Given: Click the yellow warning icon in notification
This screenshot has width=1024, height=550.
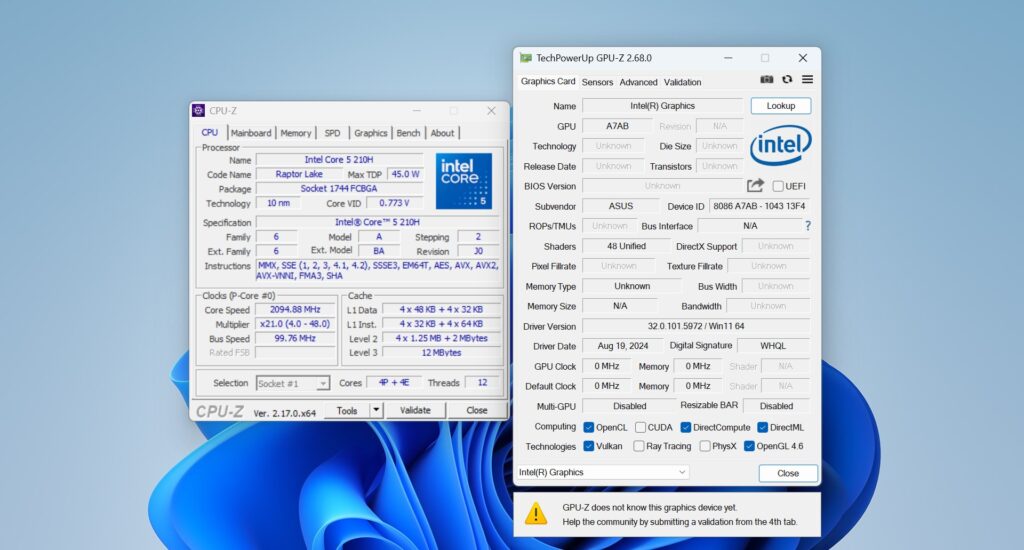Looking at the screenshot, I should coord(537,514).
